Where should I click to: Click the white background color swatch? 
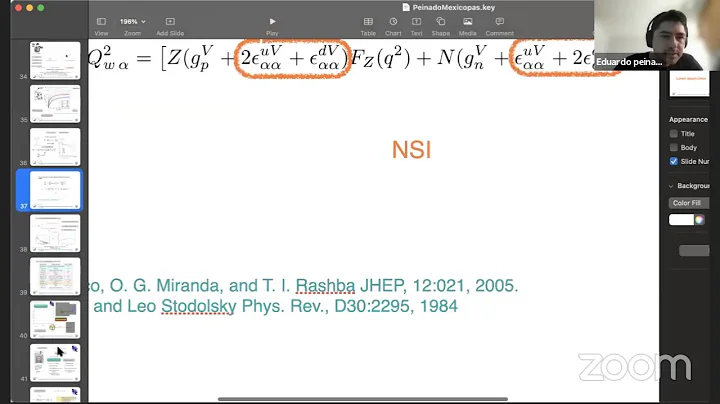pos(681,220)
